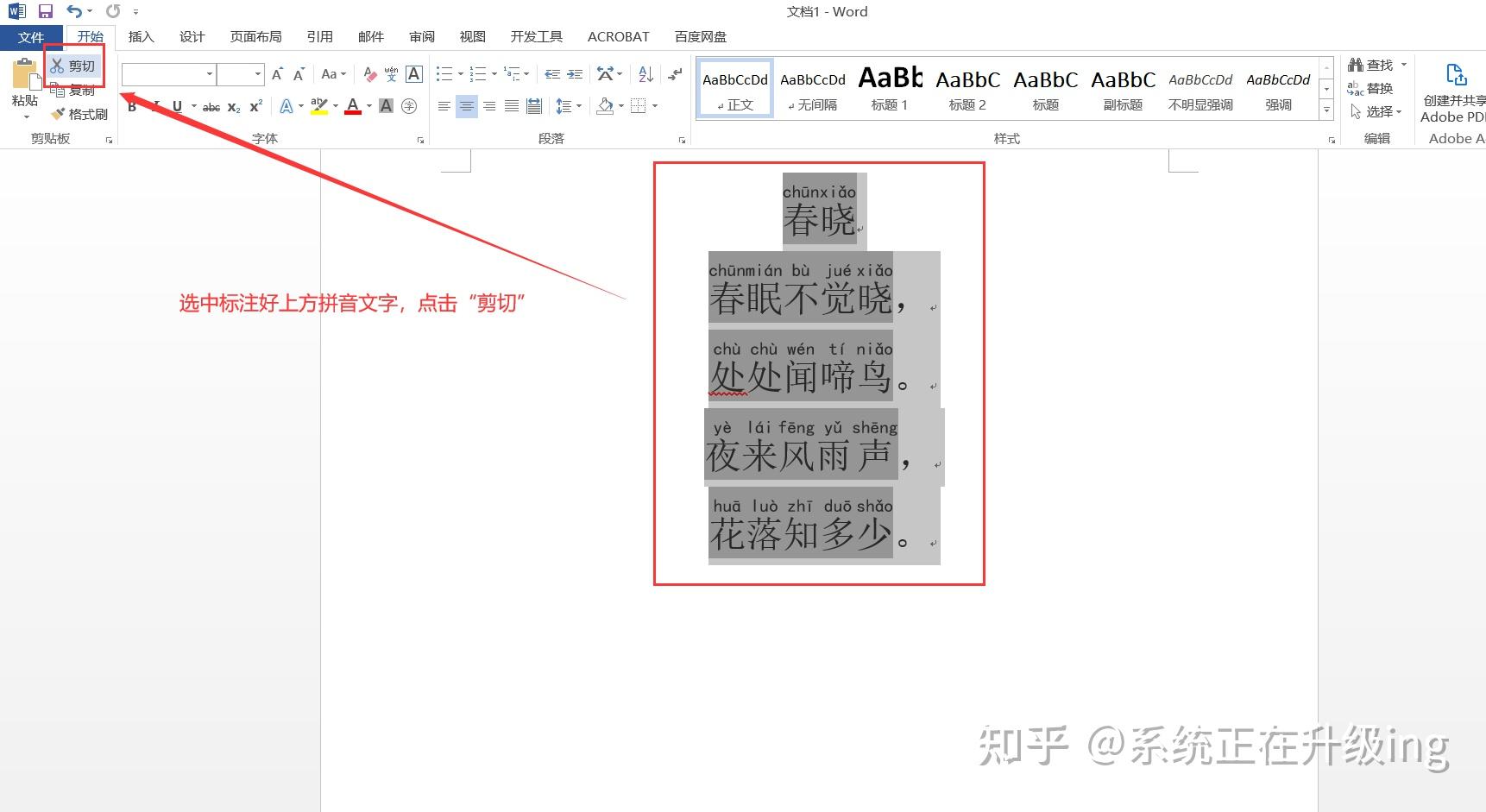Click the numbered list icon
The image size is (1486, 812).
(x=478, y=74)
